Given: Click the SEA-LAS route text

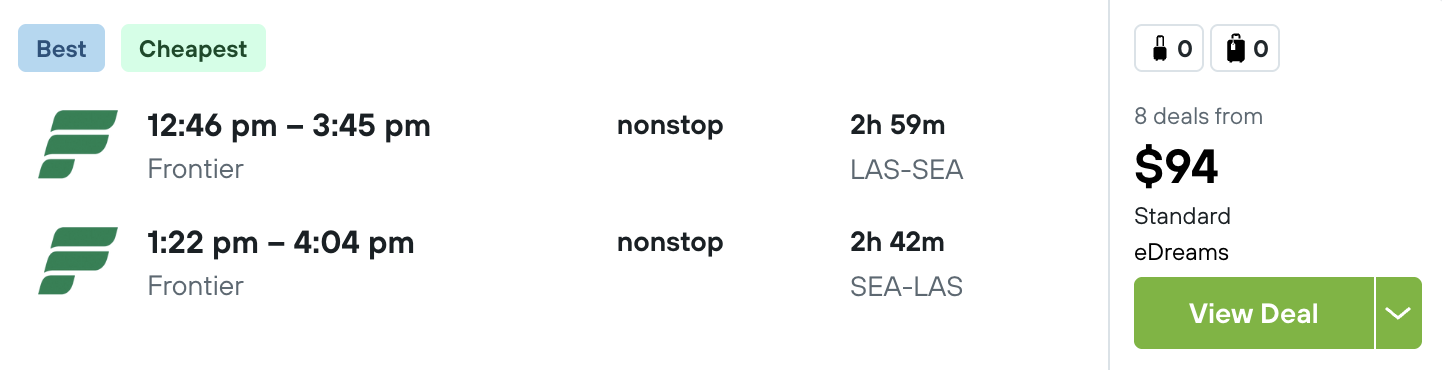Looking at the screenshot, I should point(907,287).
